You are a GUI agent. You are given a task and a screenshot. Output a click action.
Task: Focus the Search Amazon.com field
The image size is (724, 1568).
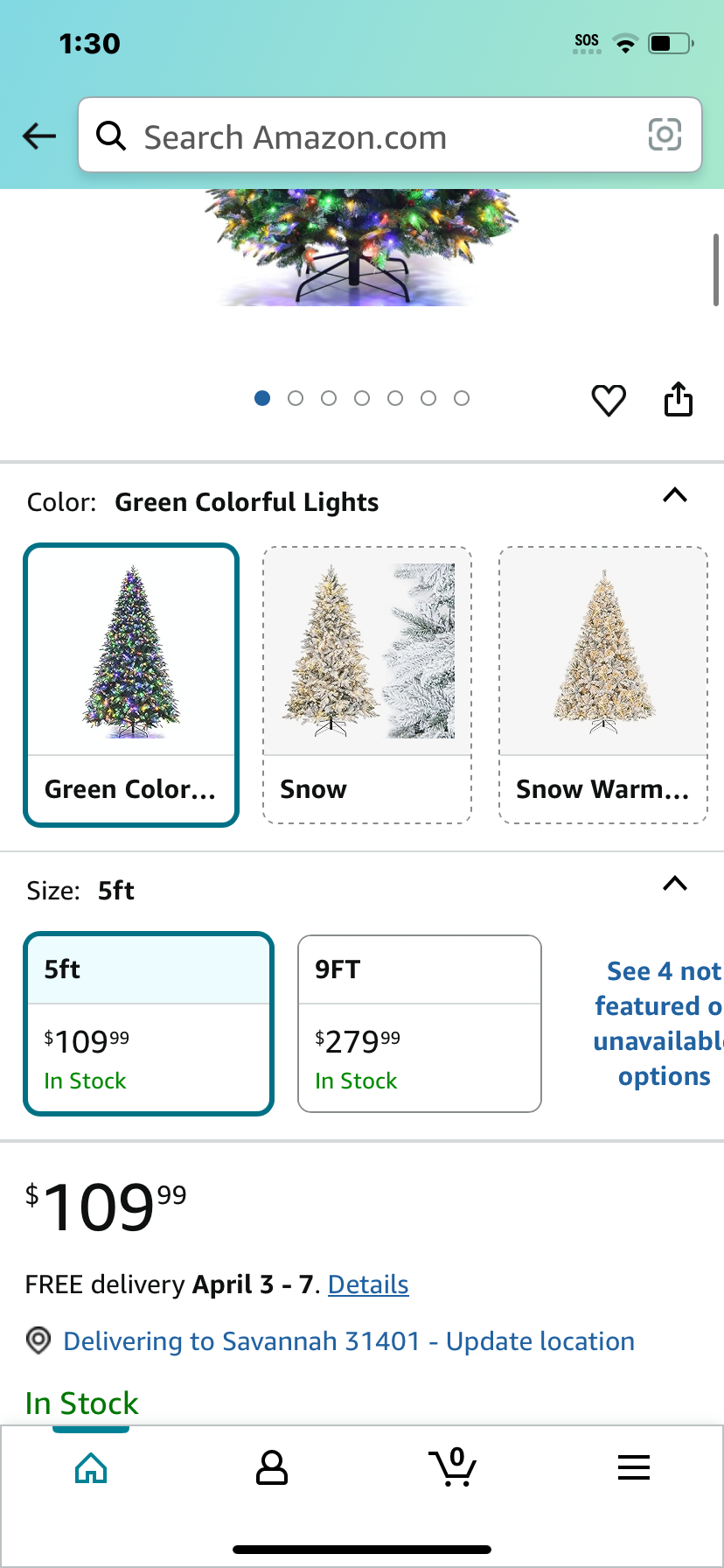390,136
